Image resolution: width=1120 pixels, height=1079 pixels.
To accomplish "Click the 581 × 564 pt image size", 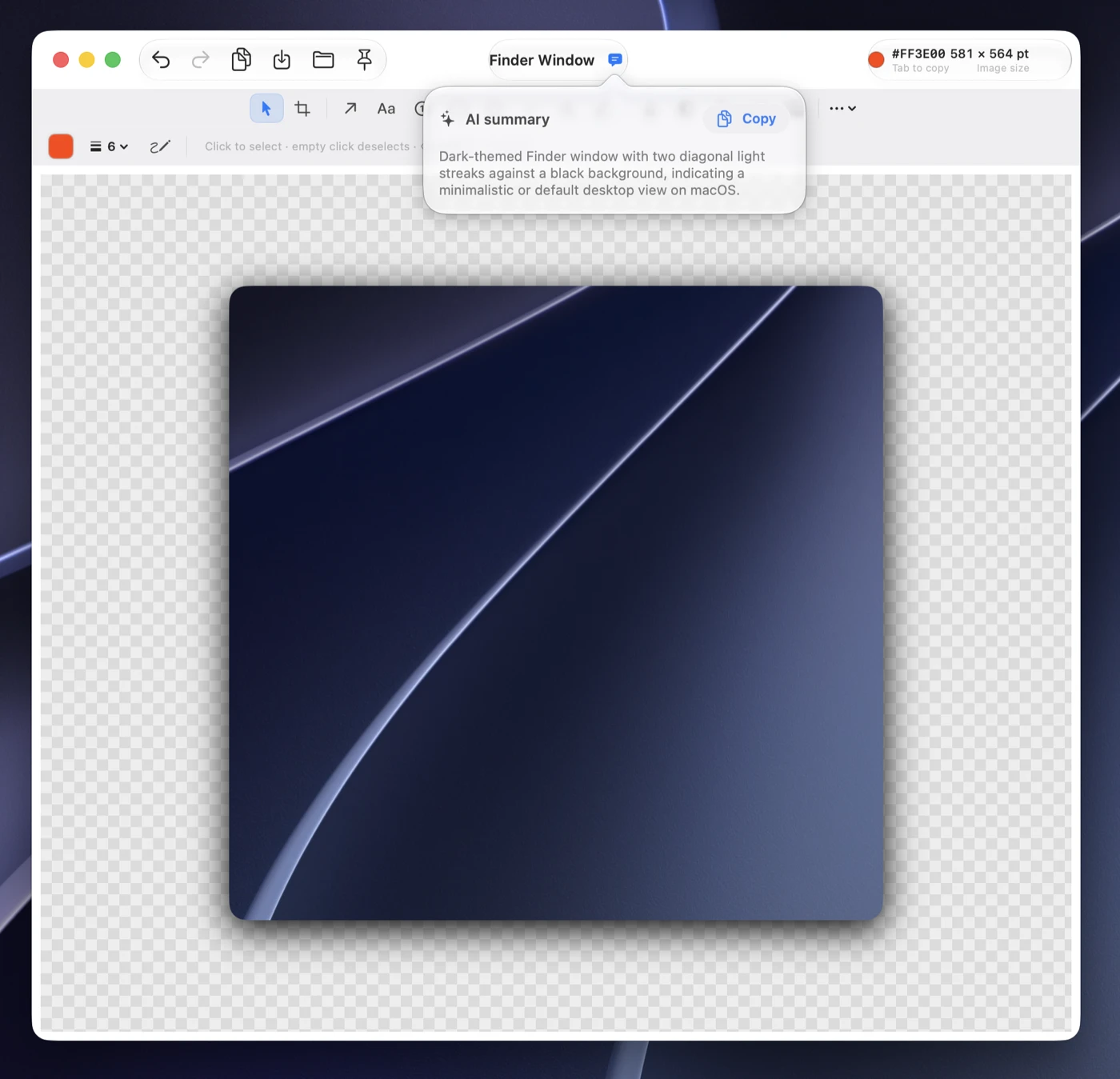I will click(x=990, y=54).
